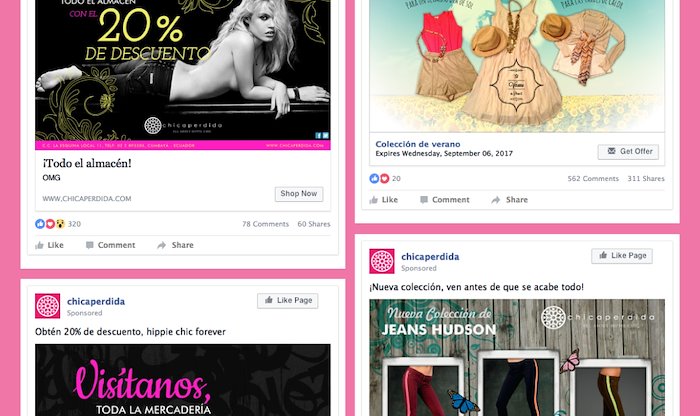The height and width of the screenshot is (416, 700).
Task: Open chicaperdida page name in hippie chic ad
Action: 96,301
